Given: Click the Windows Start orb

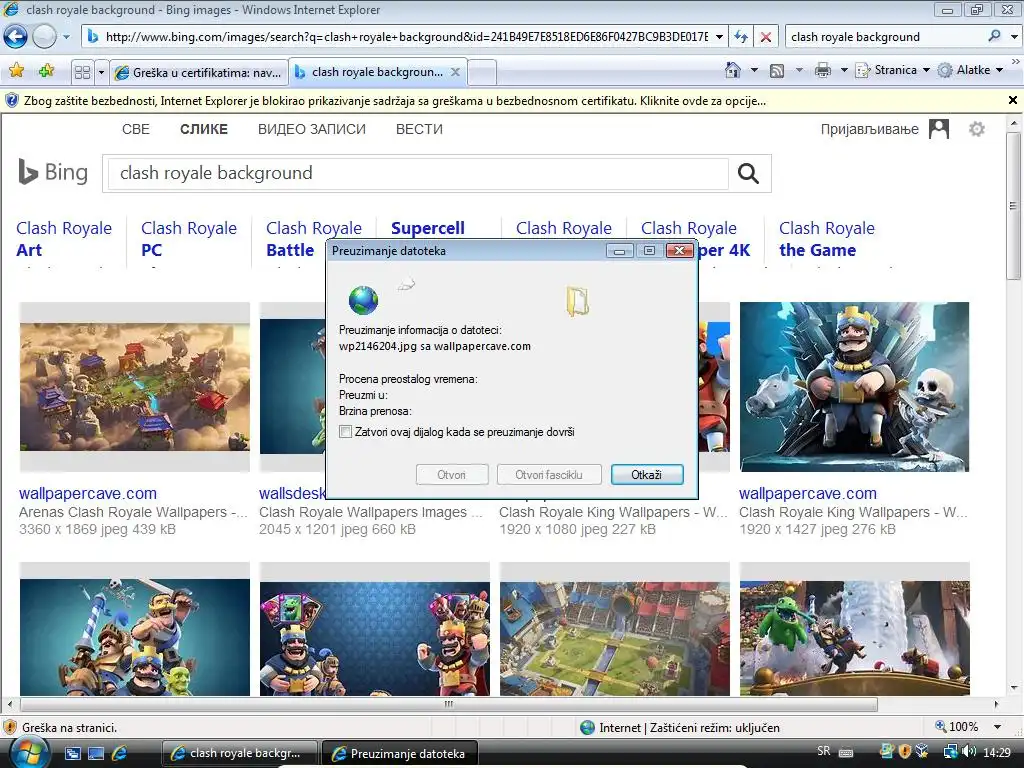Looking at the screenshot, I should click(28, 752).
